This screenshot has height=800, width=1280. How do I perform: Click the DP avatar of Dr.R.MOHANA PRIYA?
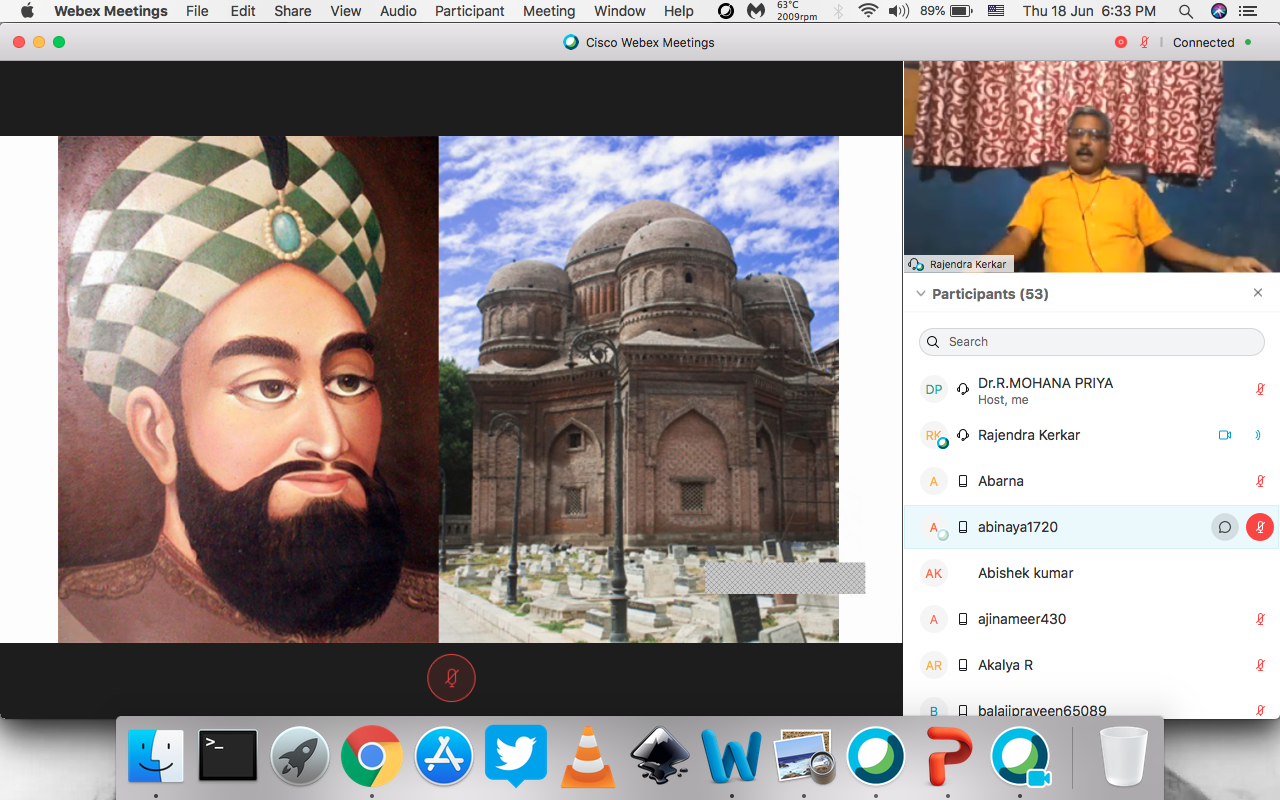click(x=934, y=390)
